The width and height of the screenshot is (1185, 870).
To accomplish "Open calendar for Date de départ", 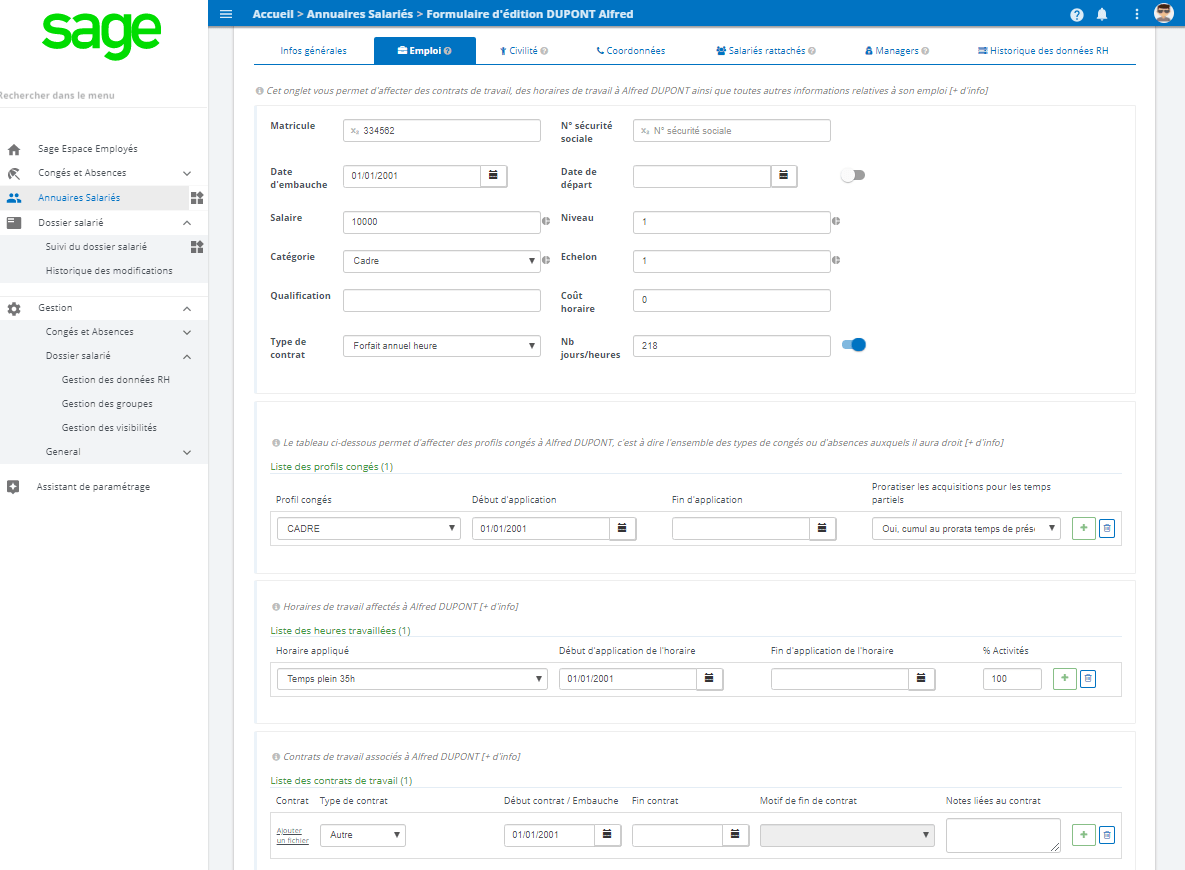I will point(784,175).
